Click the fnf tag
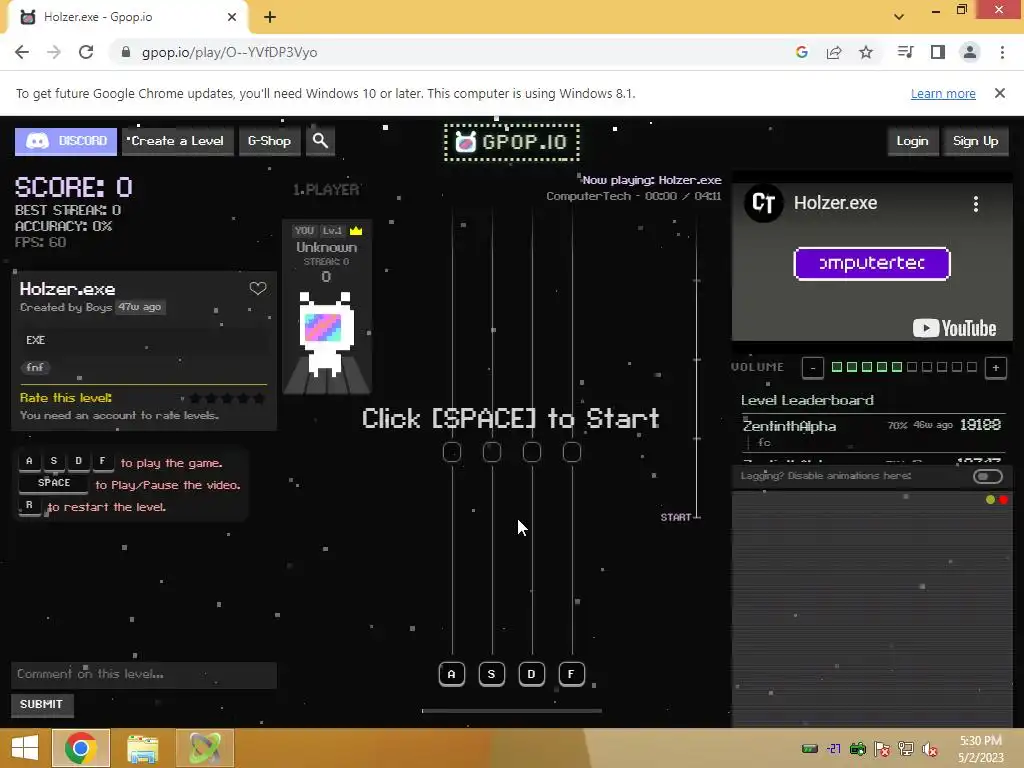This screenshot has height=768, width=1024. [35, 367]
